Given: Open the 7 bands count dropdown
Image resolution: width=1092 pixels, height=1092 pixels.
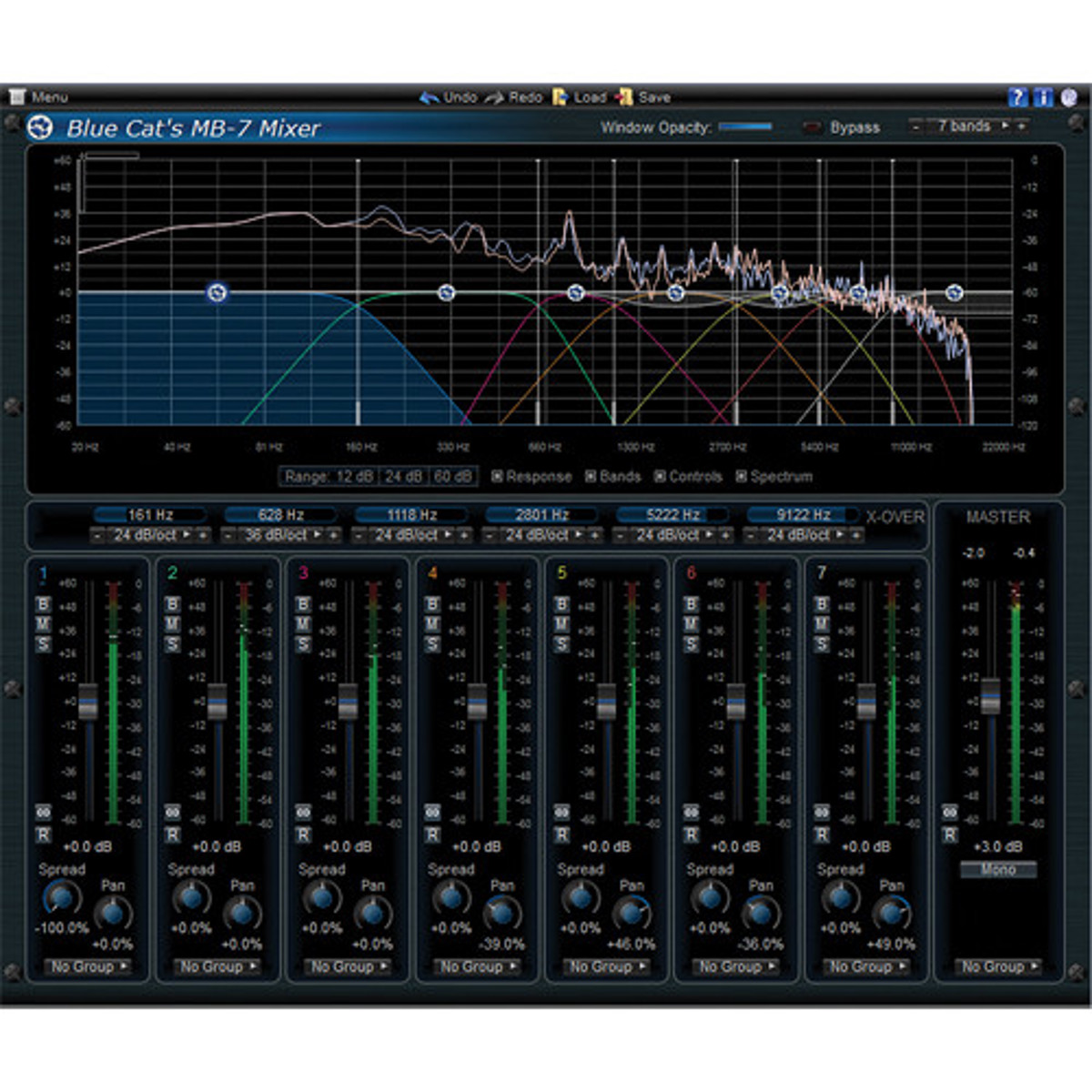Looking at the screenshot, I should (970, 126).
